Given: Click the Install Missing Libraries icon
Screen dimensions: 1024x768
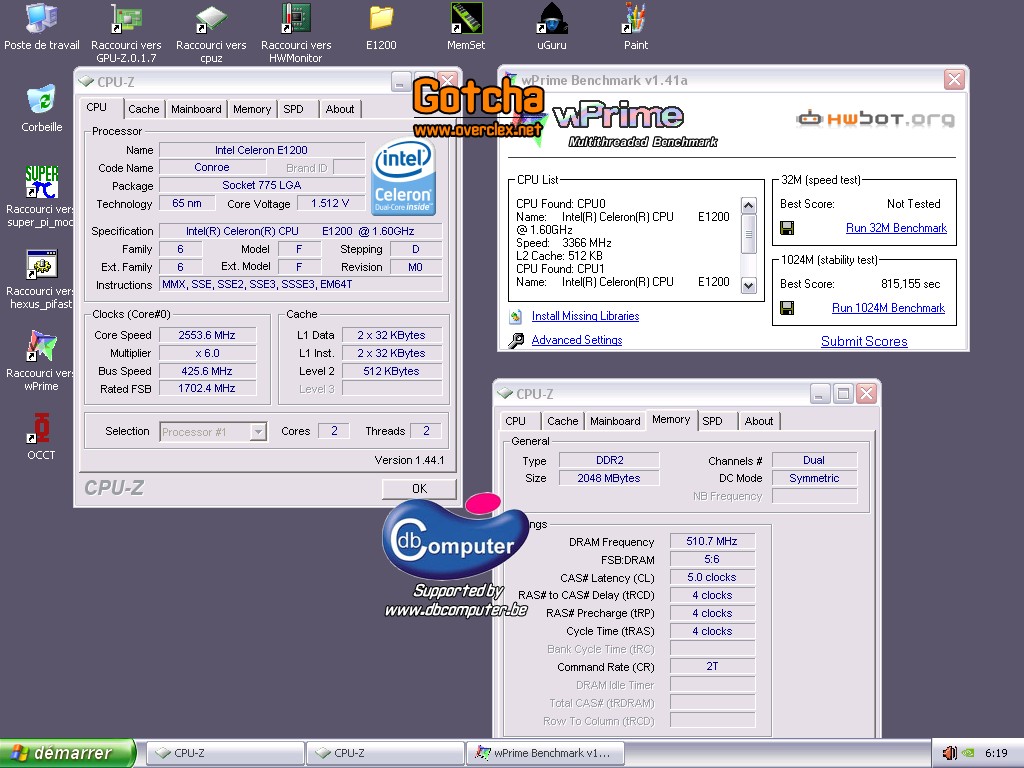Looking at the screenshot, I should pyautogui.click(x=516, y=317).
